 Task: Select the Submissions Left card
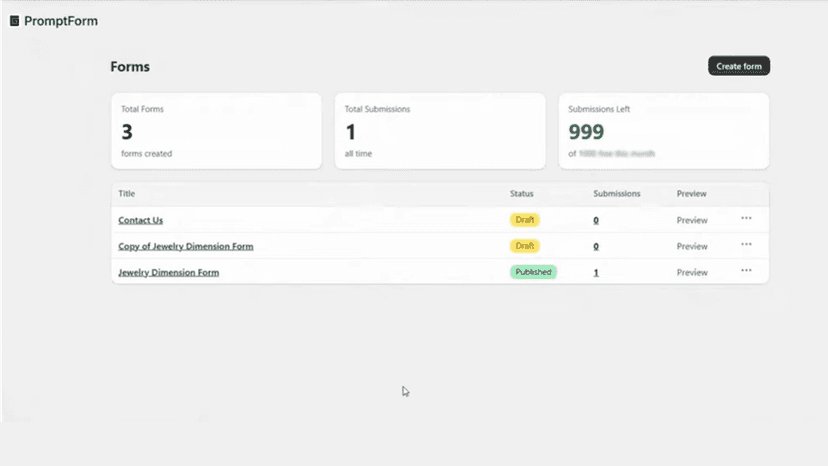664,131
